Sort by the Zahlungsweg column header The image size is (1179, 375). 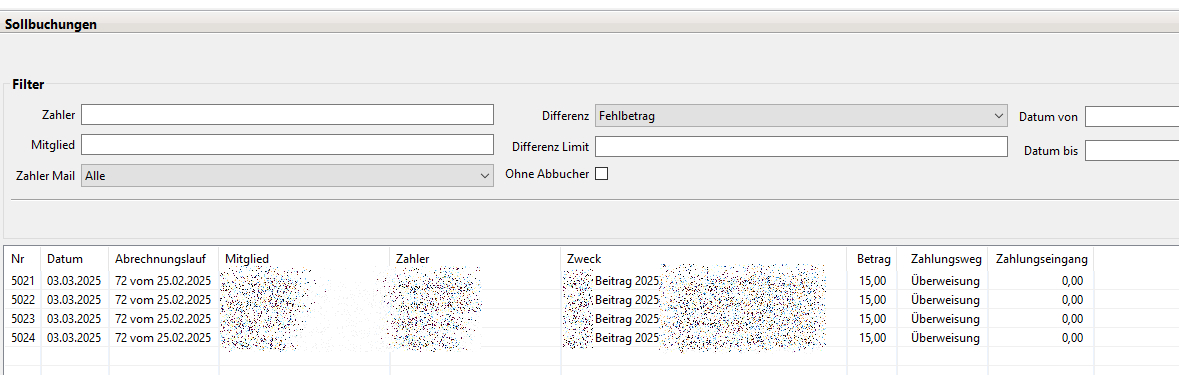(943, 259)
